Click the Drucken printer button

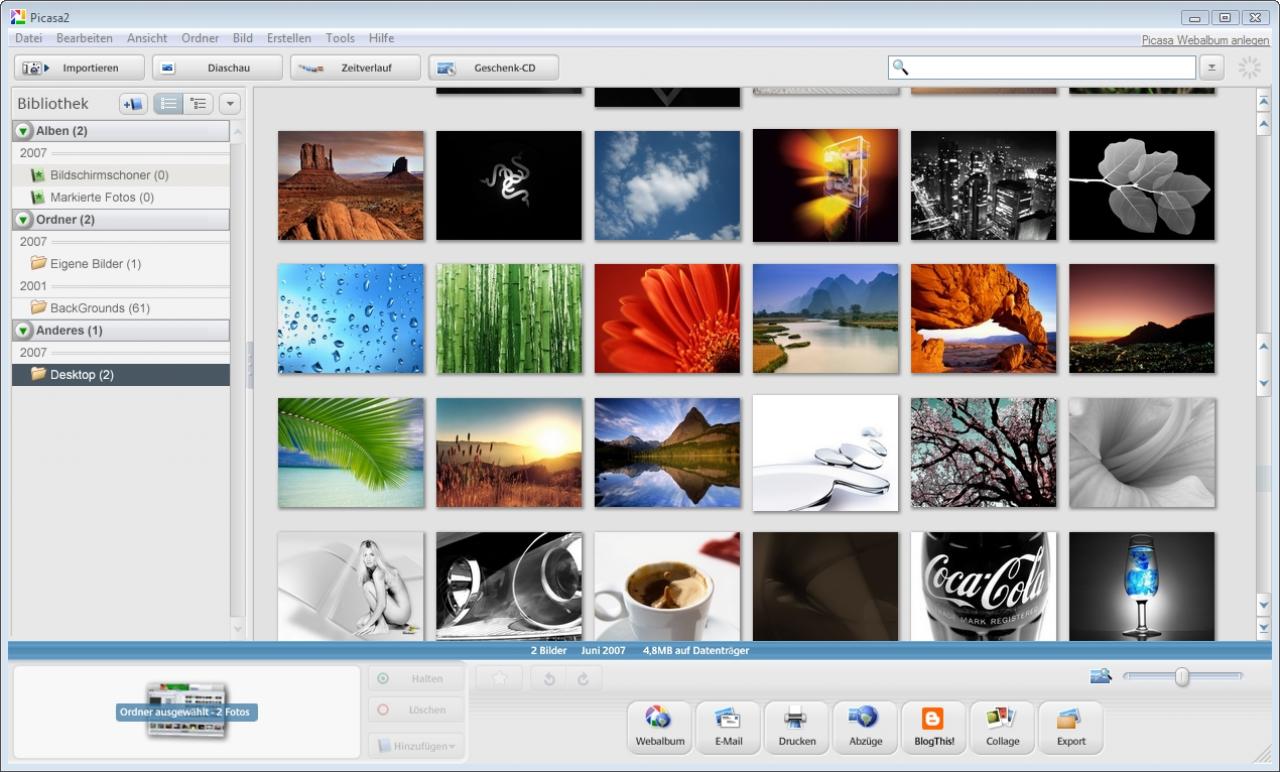797,727
